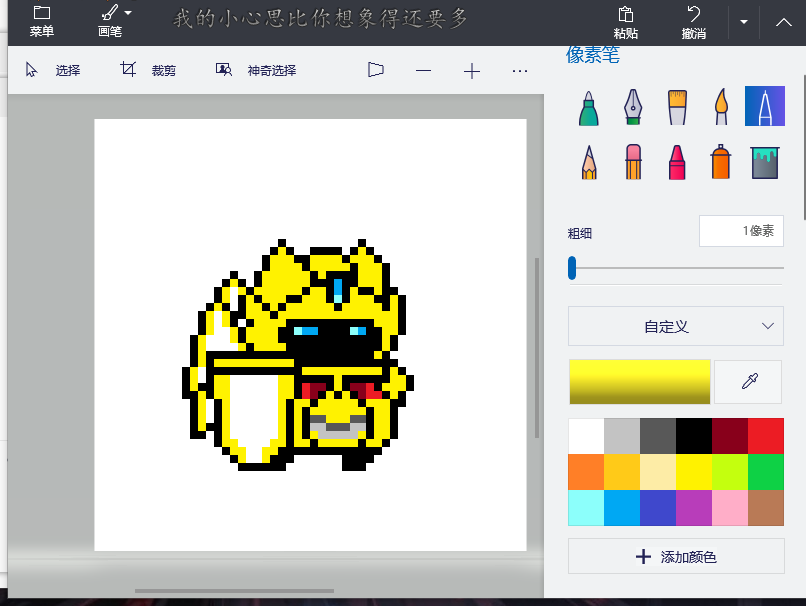The image size is (806, 606).
Task: Choose the pink color swatch
Action: 730,508
